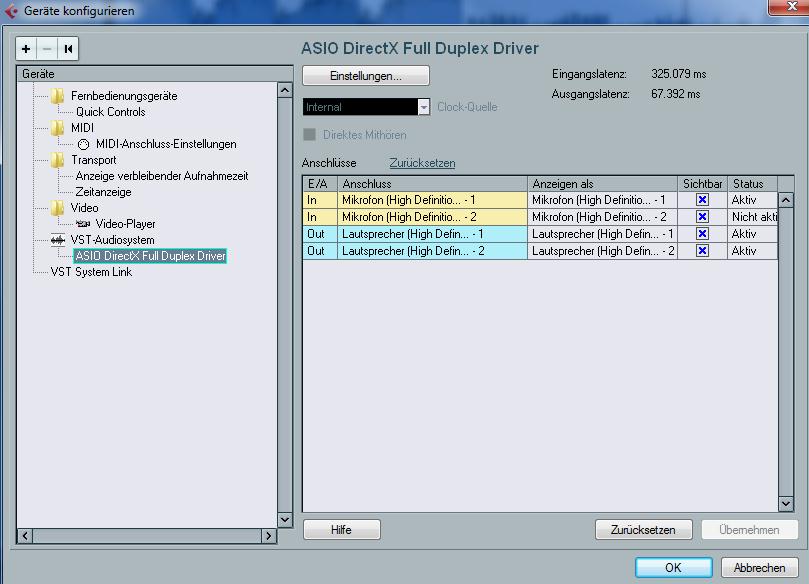Uncheck Sichtbar for Mikrofon - 2

click(x=702, y=217)
